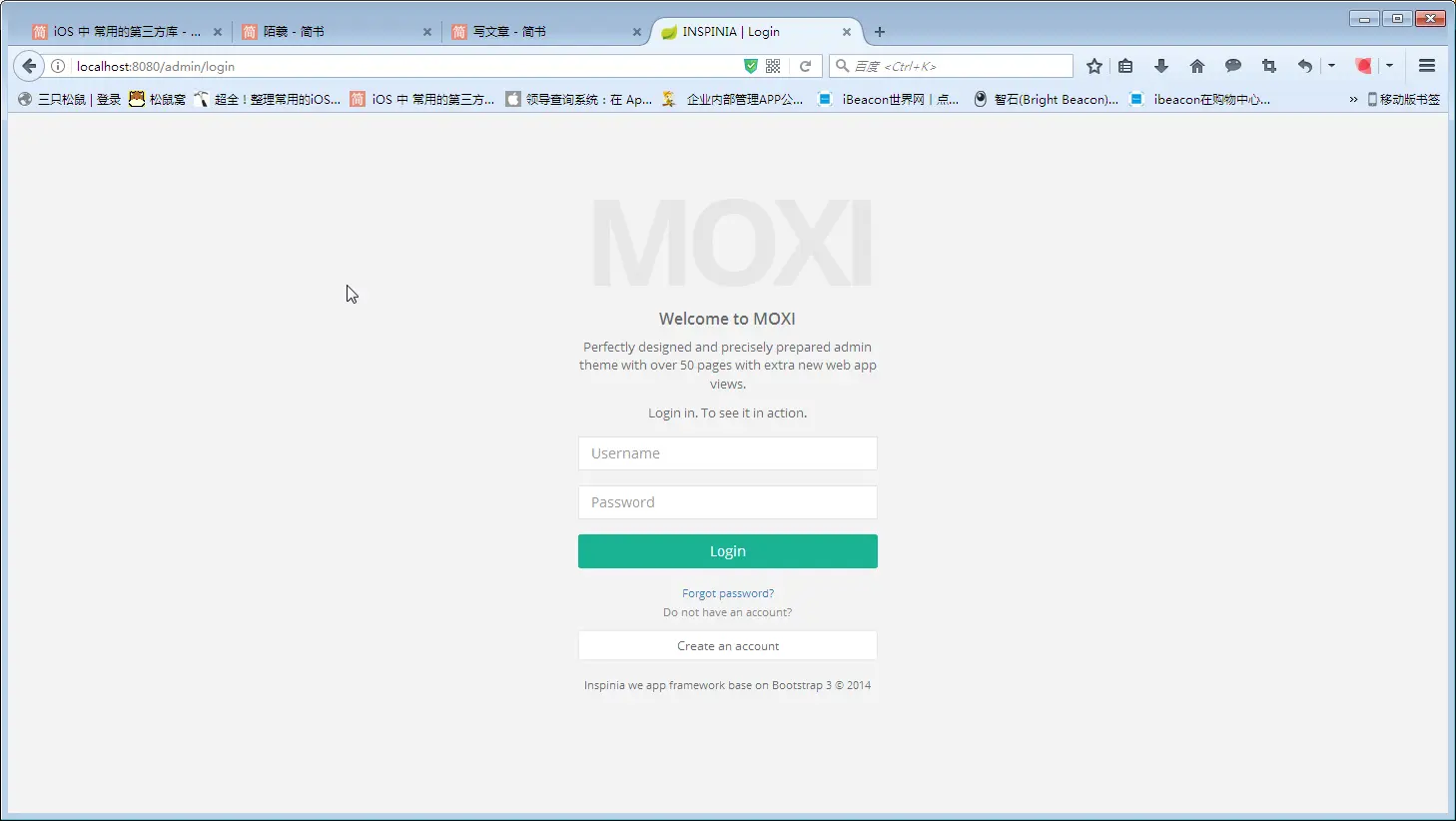Select the 'INSPINIA | Login' tab
The image size is (1456, 821).
757,32
